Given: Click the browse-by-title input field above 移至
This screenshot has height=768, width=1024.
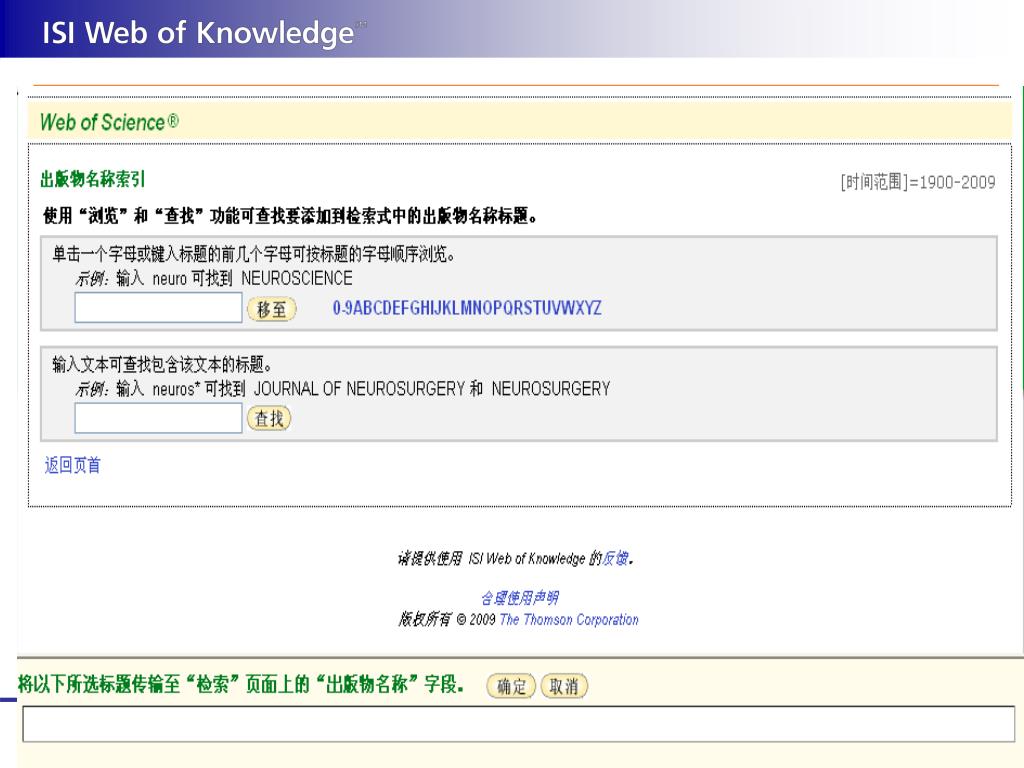Looking at the screenshot, I should point(158,308).
